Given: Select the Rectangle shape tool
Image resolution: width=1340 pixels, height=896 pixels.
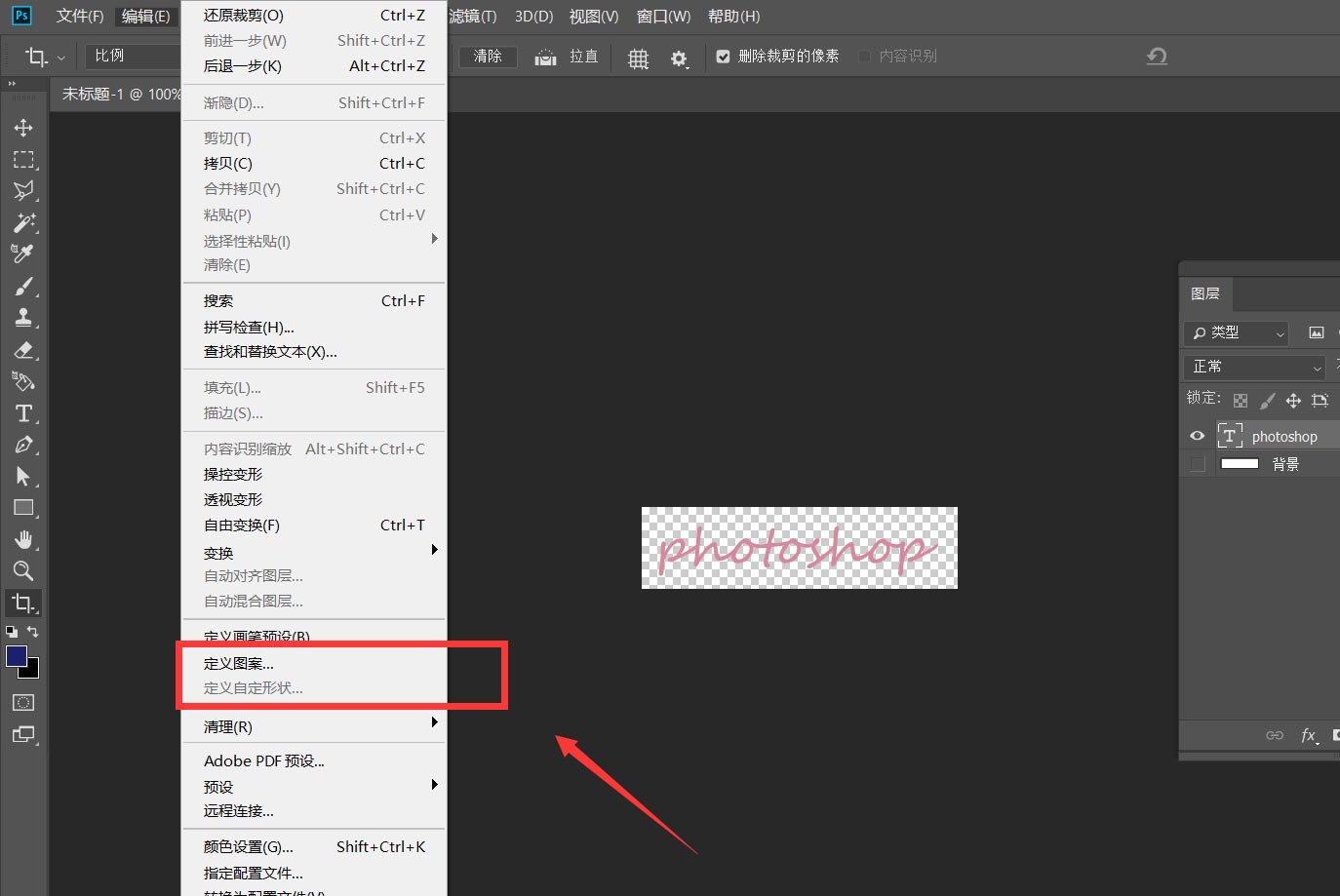Looking at the screenshot, I should [x=23, y=508].
